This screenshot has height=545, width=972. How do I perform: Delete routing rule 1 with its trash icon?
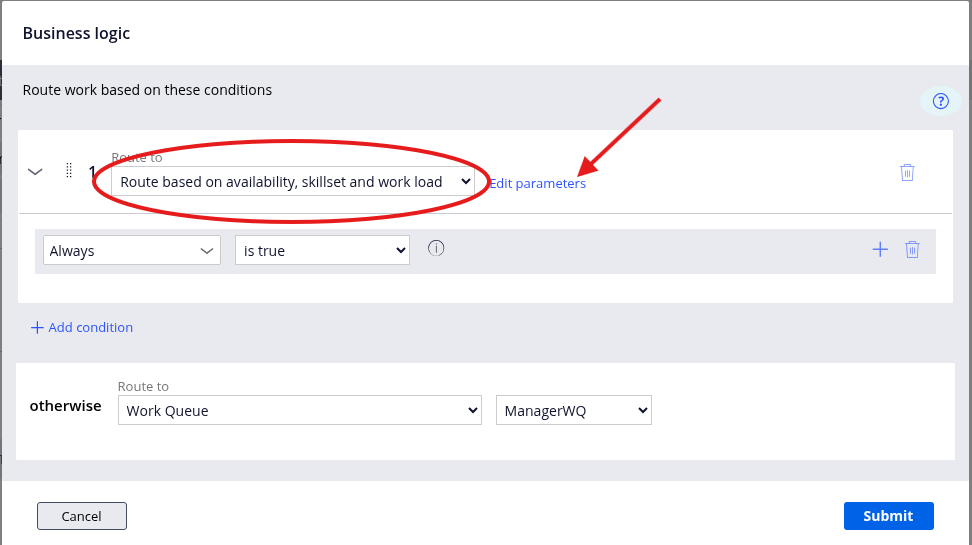click(907, 172)
